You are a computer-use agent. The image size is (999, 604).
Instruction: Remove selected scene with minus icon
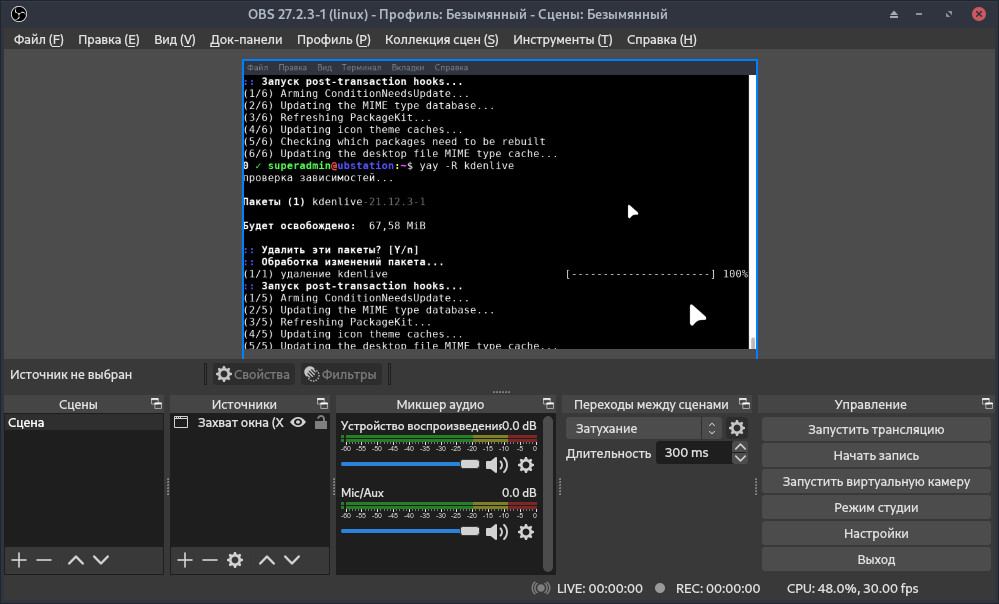tap(44, 560)
